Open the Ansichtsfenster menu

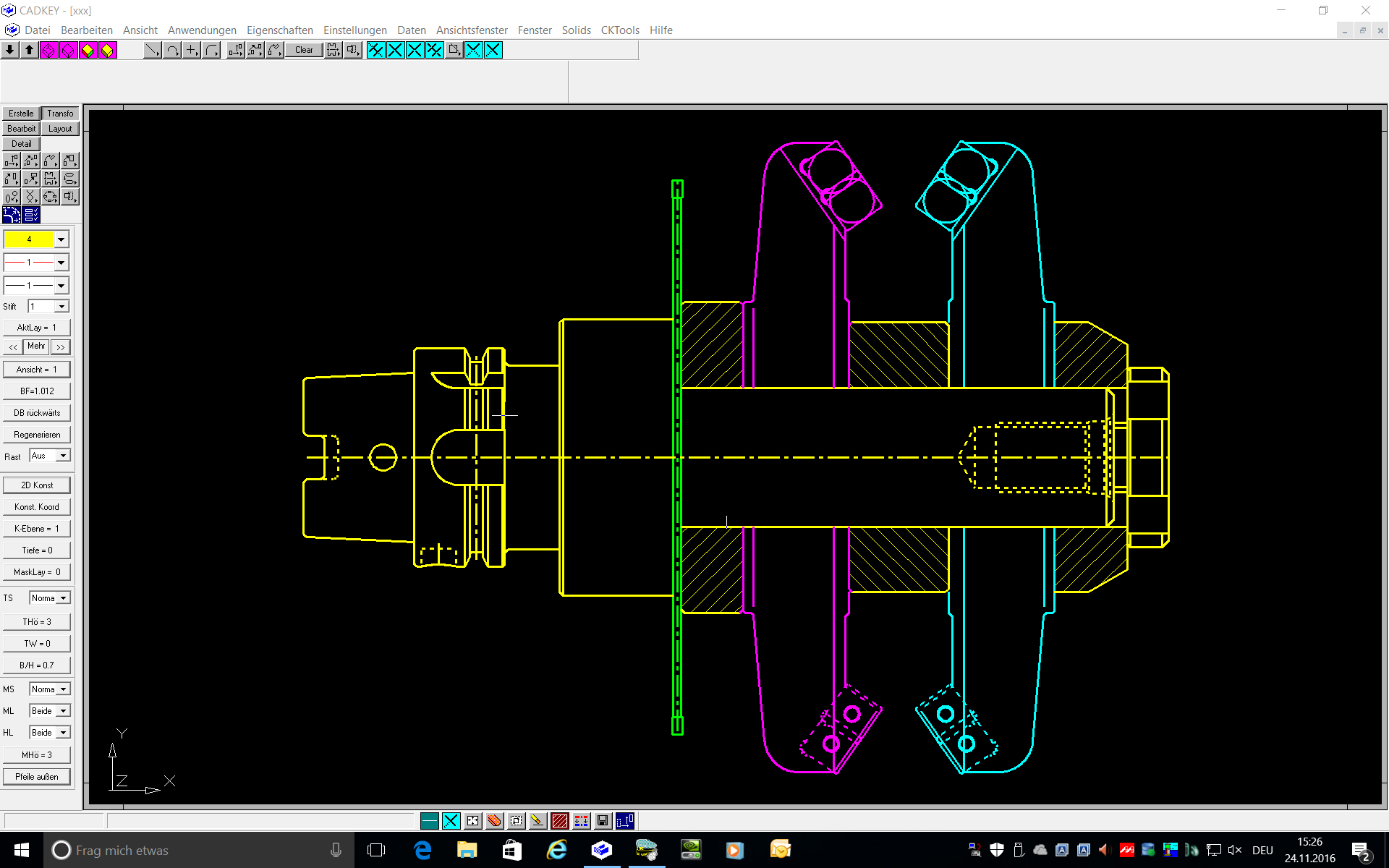[472, 30]
